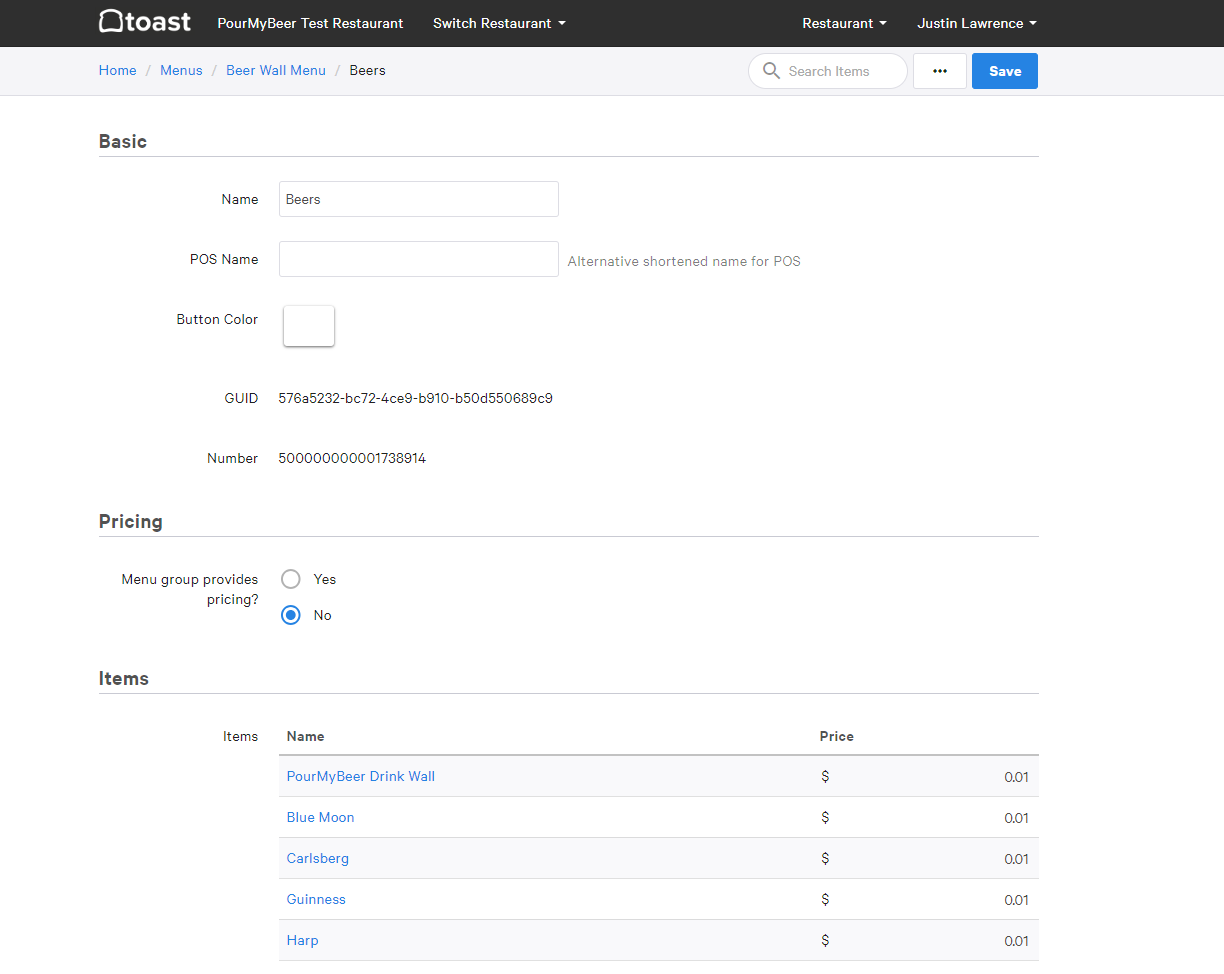Open the Justin Lawrence user menu
This screenshot has width=1224, height=974.
click(977, 23)
